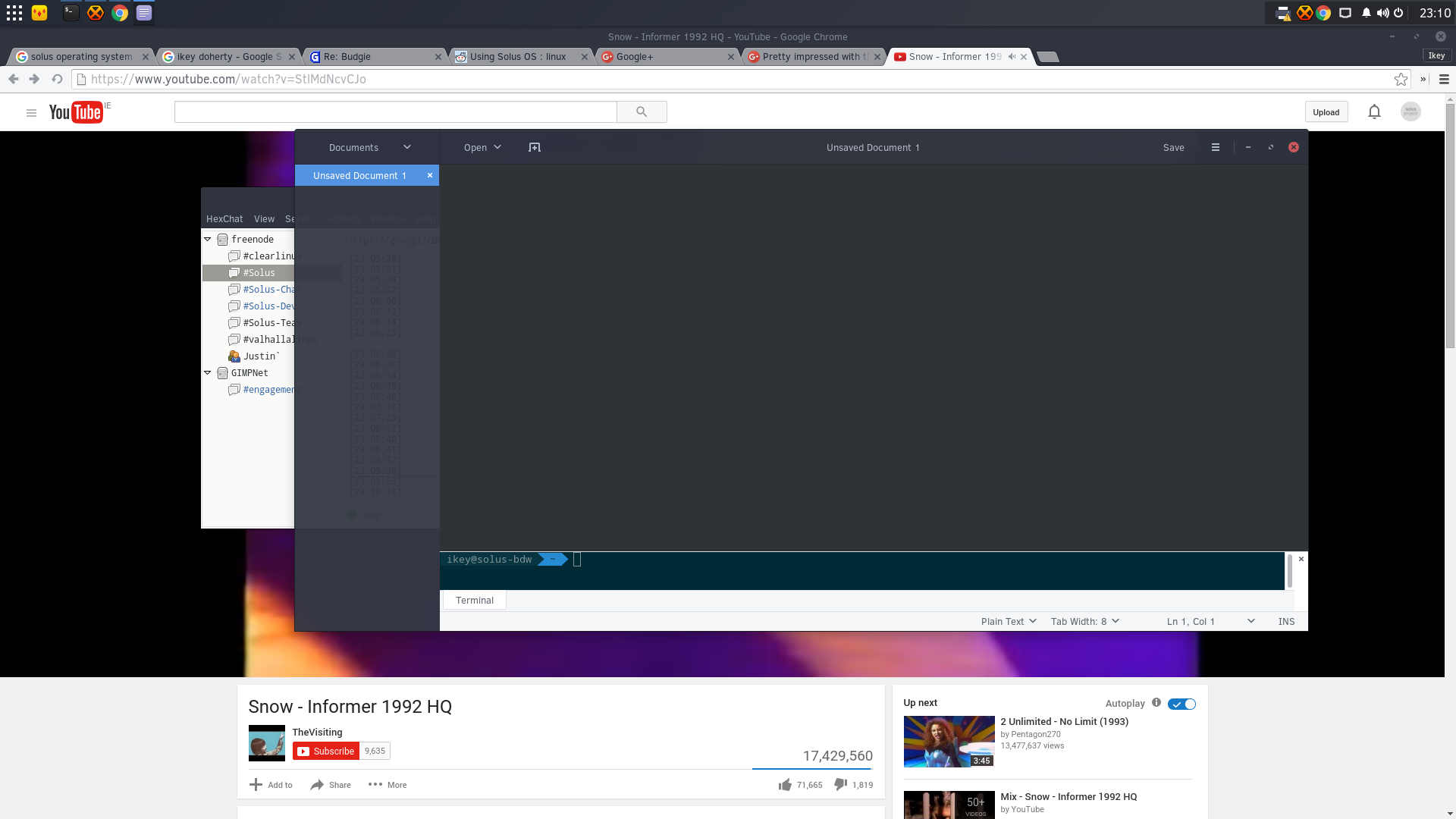Screen dimensions: 1456x819
Task: Collapse the GIMPNet network tree
Action: (x=207, y=373)
